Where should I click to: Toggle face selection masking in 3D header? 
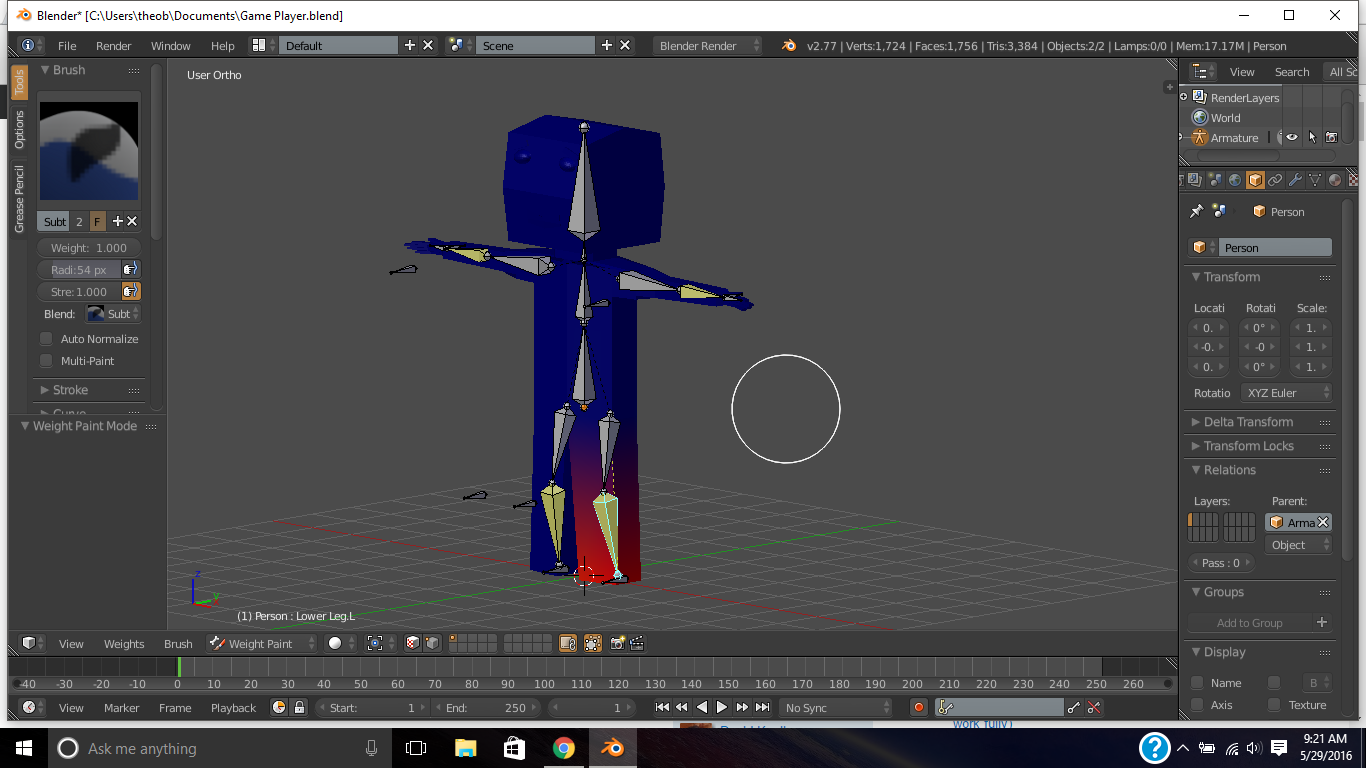click(412, 643)
